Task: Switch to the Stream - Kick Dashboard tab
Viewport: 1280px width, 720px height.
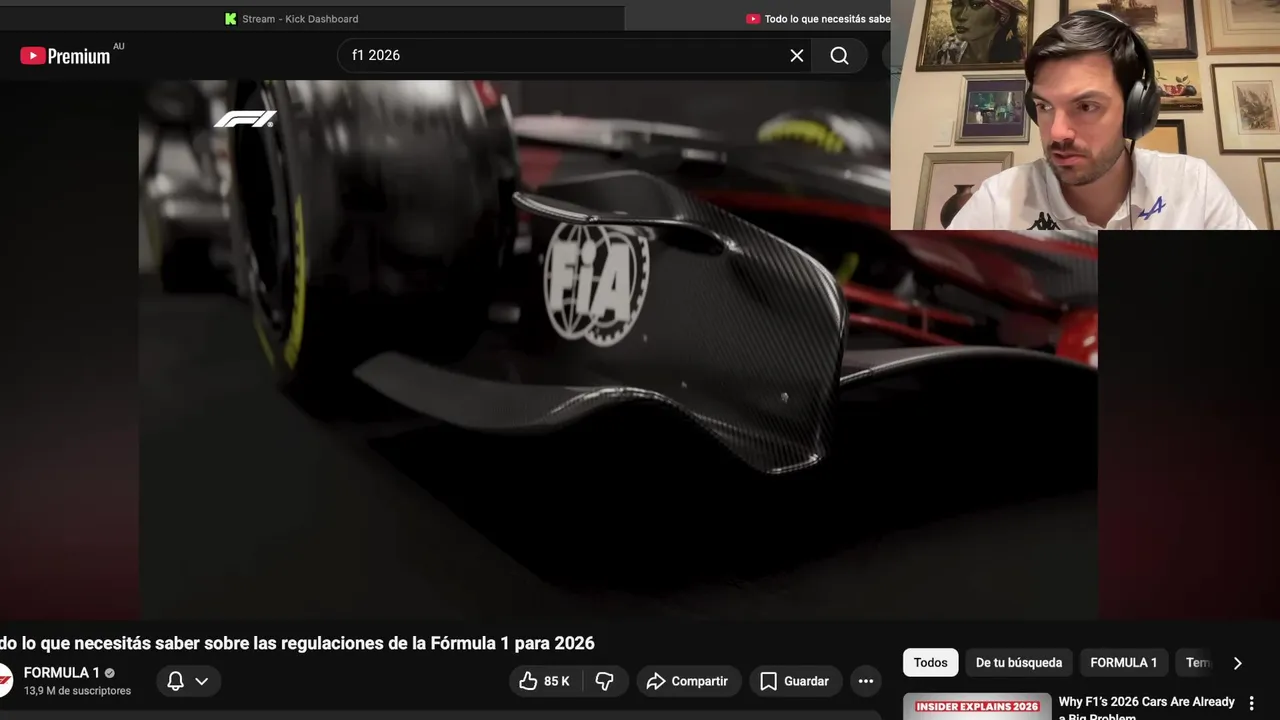Action: [x=300, y=19]
